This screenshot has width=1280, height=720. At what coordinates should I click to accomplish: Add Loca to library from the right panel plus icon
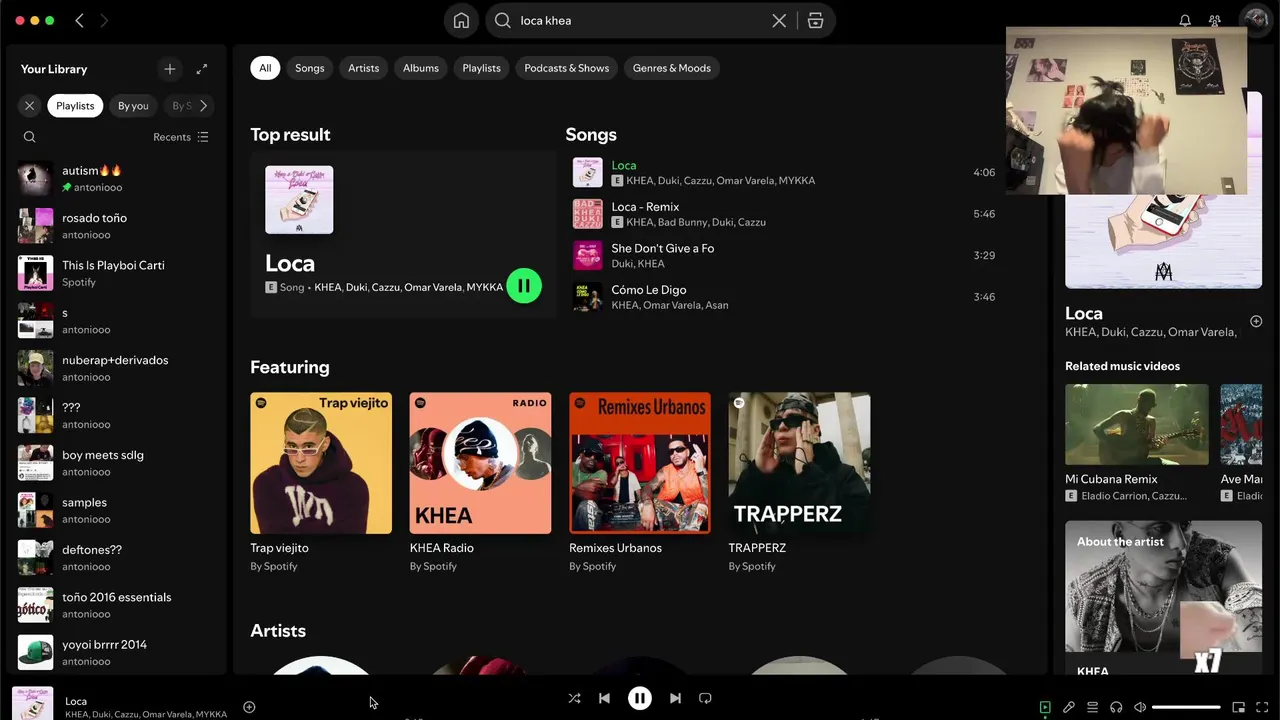click(x=1256, y=321)
